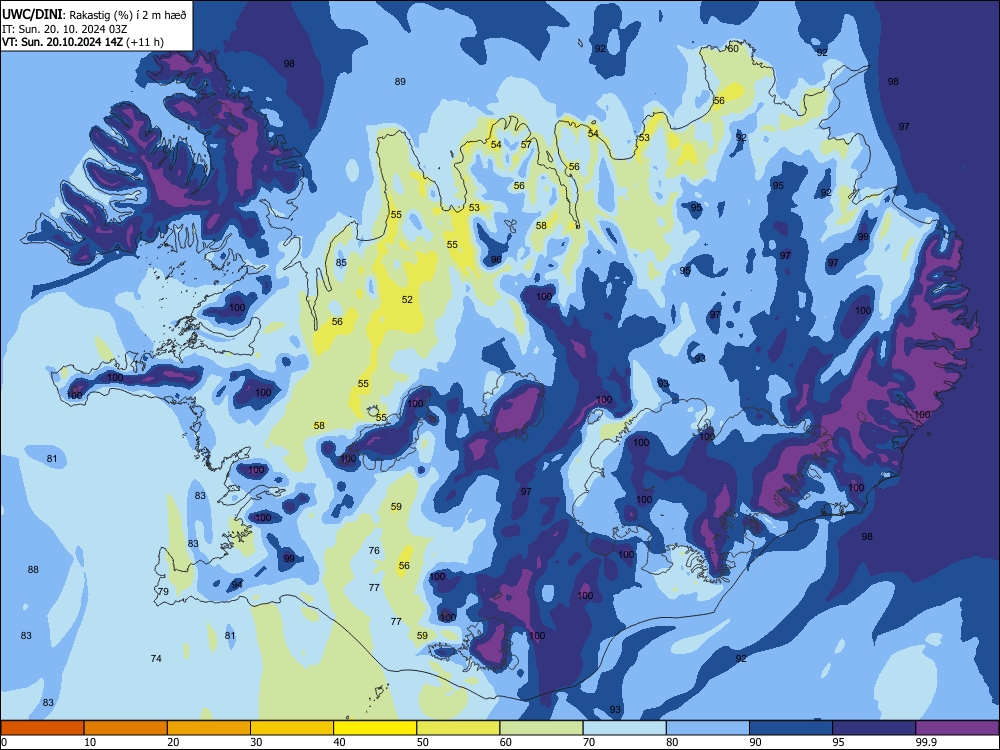Click the 'IT: Sun. 20. 10. 2024 03Z' line
1000x750 pixels.
click(64, 29)
